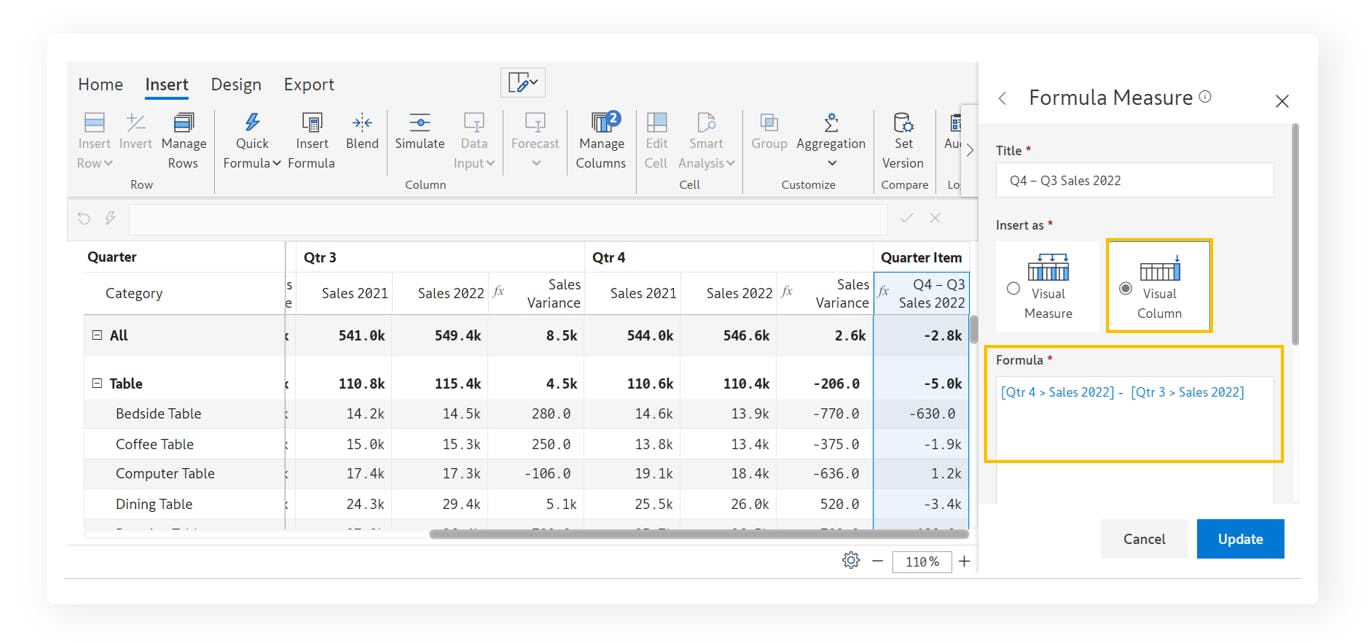Open the Smart Analysis dropdown arrow
Image resolution: width=1368 pixels, height=643 pixels.
point(730,164)
